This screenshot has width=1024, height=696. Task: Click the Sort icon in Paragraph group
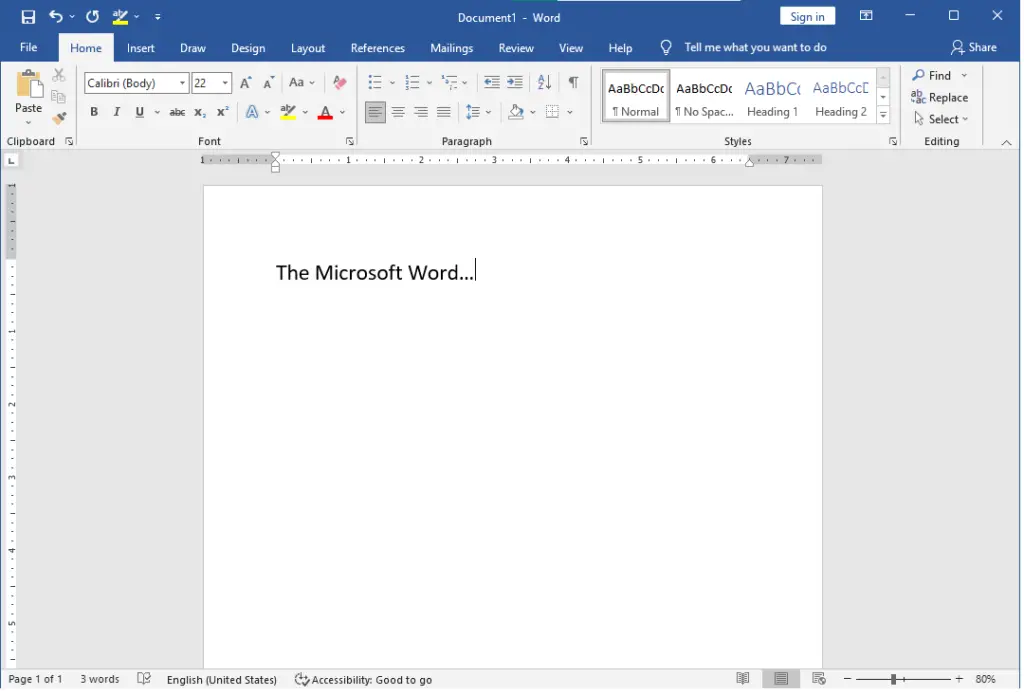[544, 82]
